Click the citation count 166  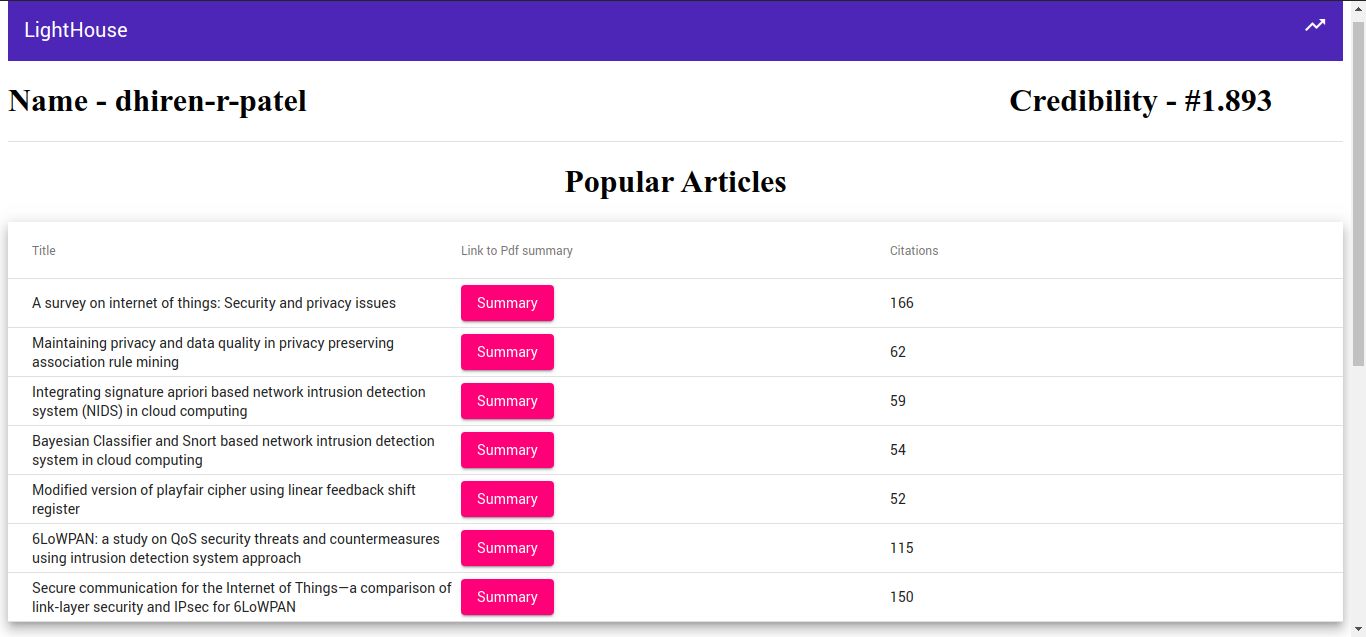click(x=902, y=303)
